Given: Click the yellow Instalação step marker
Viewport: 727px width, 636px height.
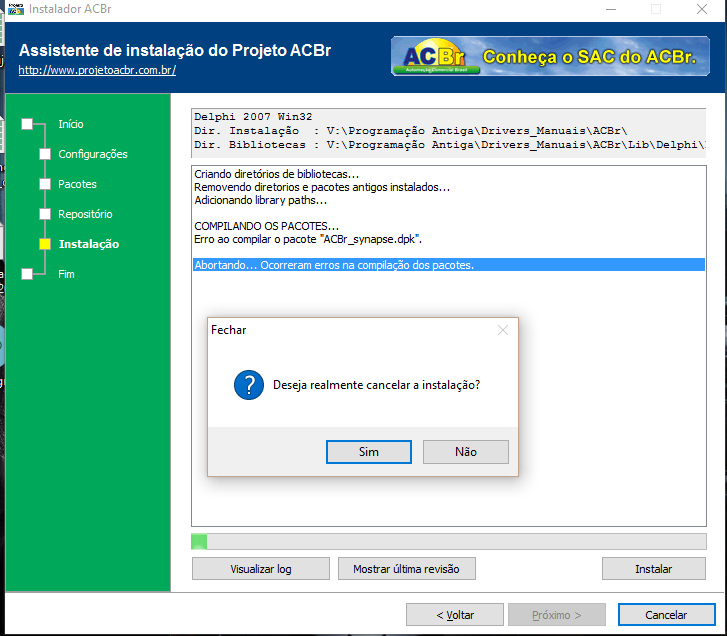Looking at the screenshot, I should (x=45, y=244).
